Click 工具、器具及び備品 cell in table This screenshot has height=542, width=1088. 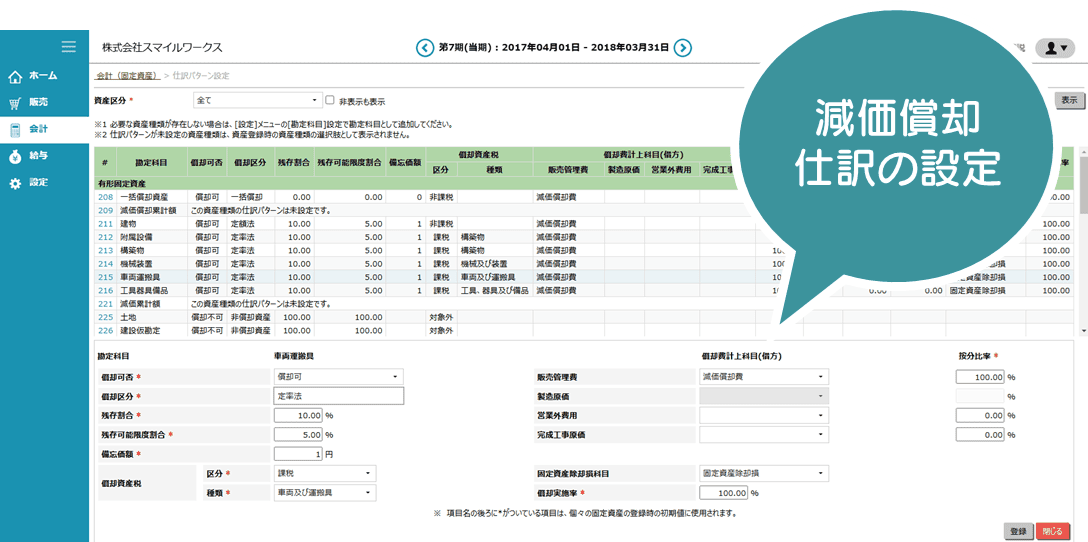pyautogui.click(x=495, y=290)
